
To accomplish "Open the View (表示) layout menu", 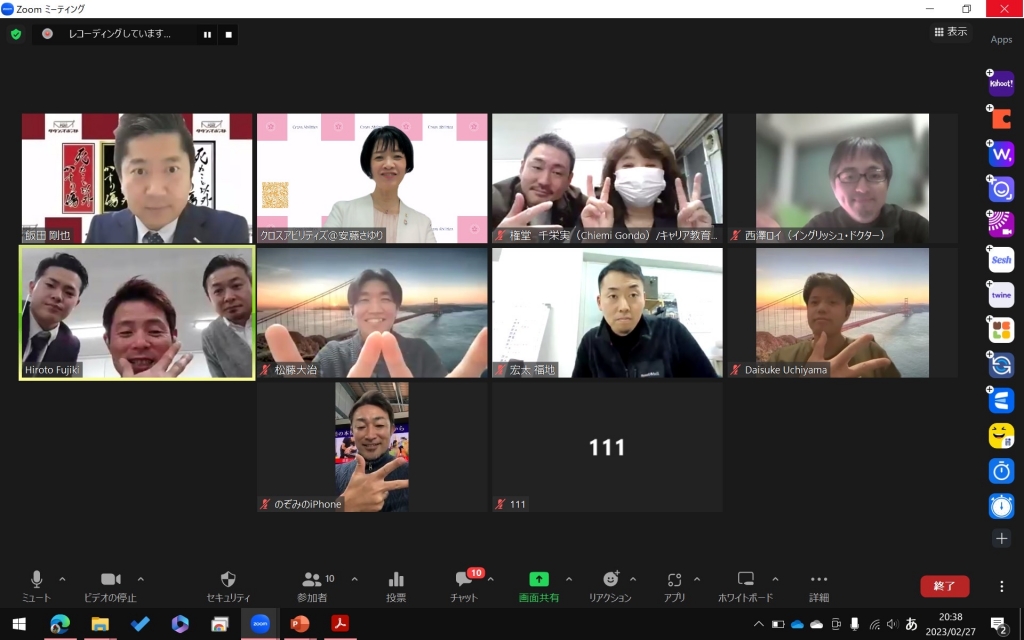I will coord(950,32).
